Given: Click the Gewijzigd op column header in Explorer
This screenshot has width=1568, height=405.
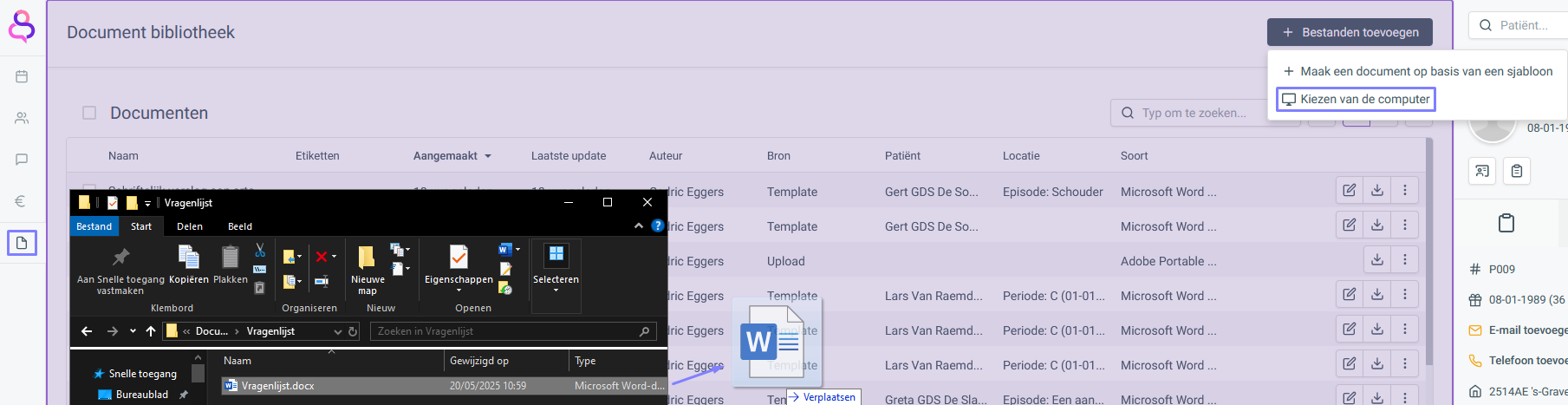Looking at the screenshot, I should pos(479,361).
